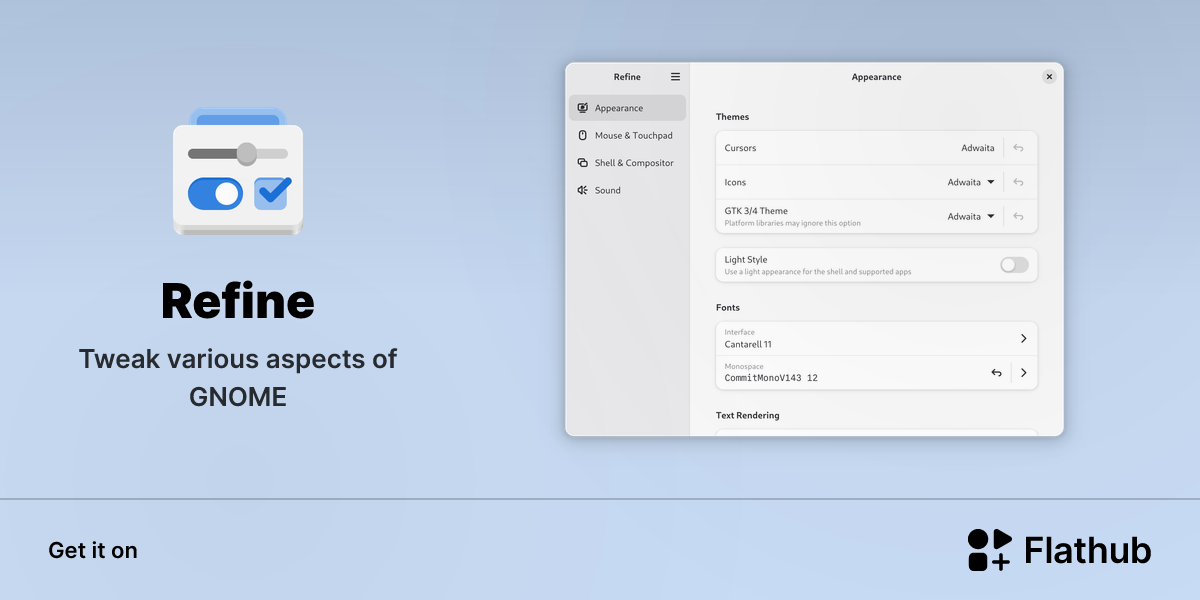
Task: Reset the Monospace font to default
Action: pos(996,373)
